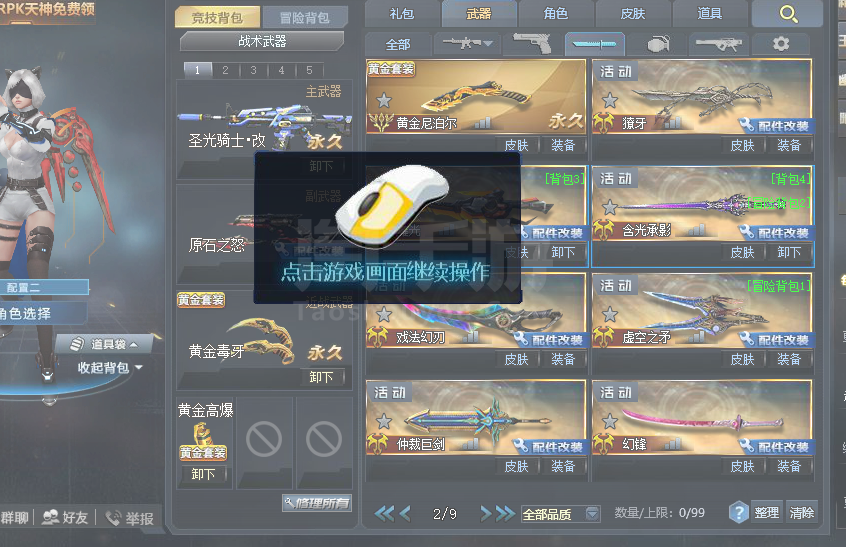Screen dimensions: 846x547
Task: Select 黄金毒牙 melee weapon image
Action: [x=262, y=340]
